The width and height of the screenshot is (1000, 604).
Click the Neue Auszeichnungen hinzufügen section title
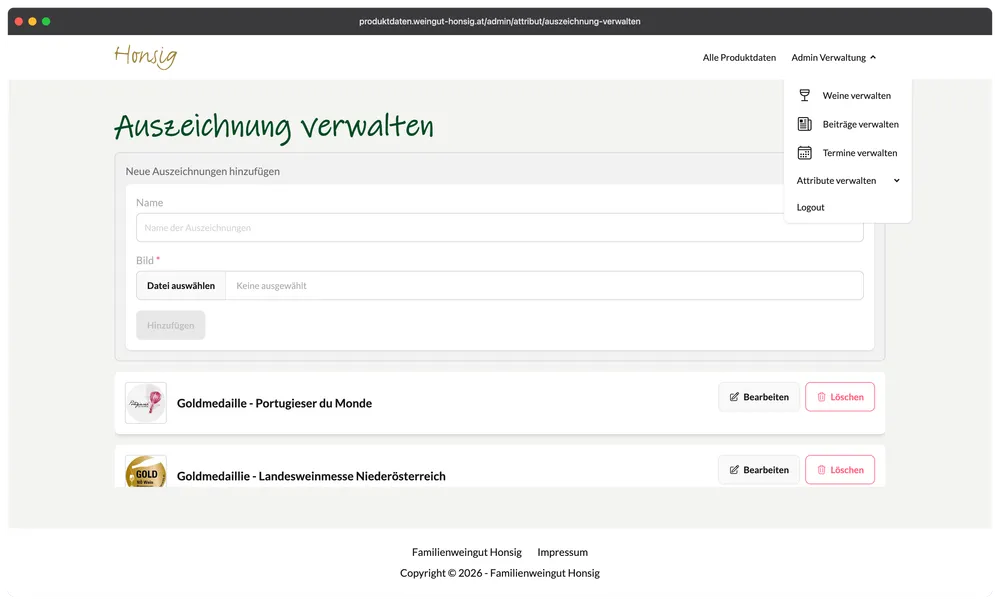pyautogui.click(x=203, y=171)
